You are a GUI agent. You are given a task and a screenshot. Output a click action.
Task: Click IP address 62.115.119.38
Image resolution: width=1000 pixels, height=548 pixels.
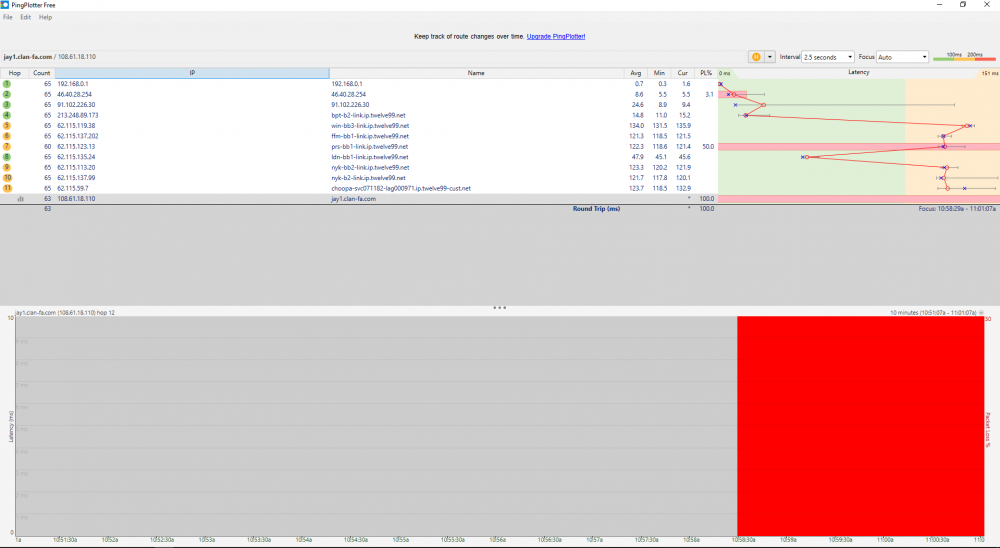click(77, 126)
